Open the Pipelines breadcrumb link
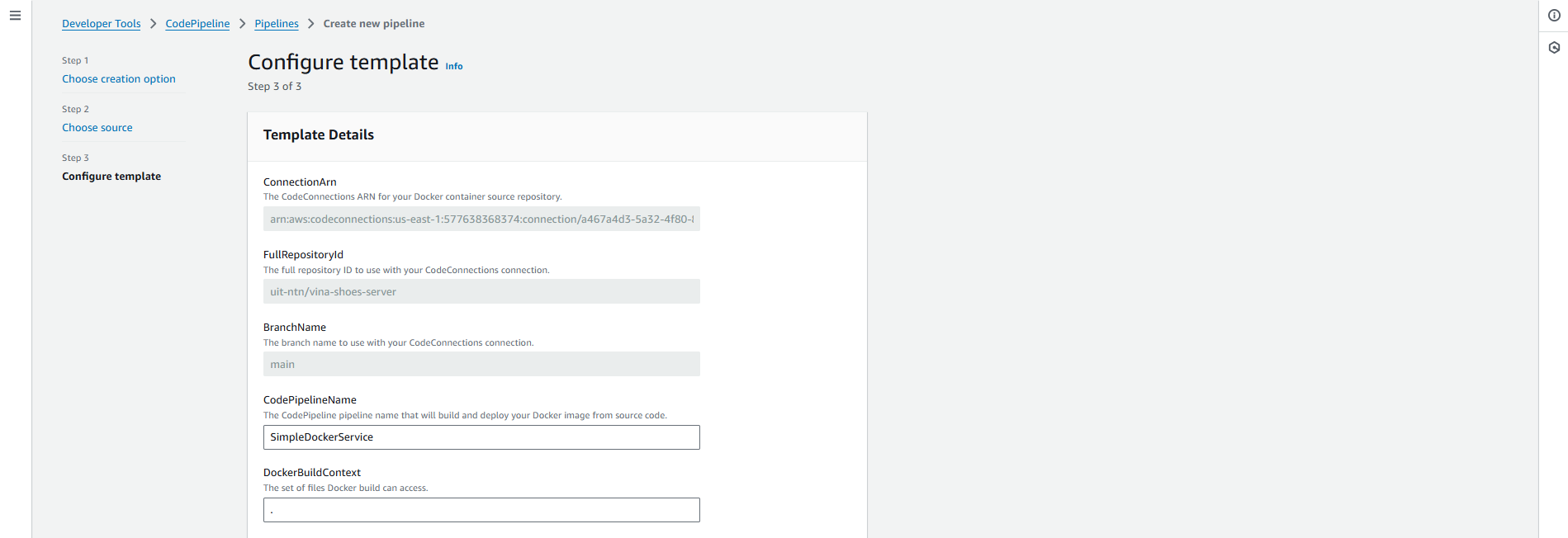The image size is (1568, 538). [x=276, y=24]
